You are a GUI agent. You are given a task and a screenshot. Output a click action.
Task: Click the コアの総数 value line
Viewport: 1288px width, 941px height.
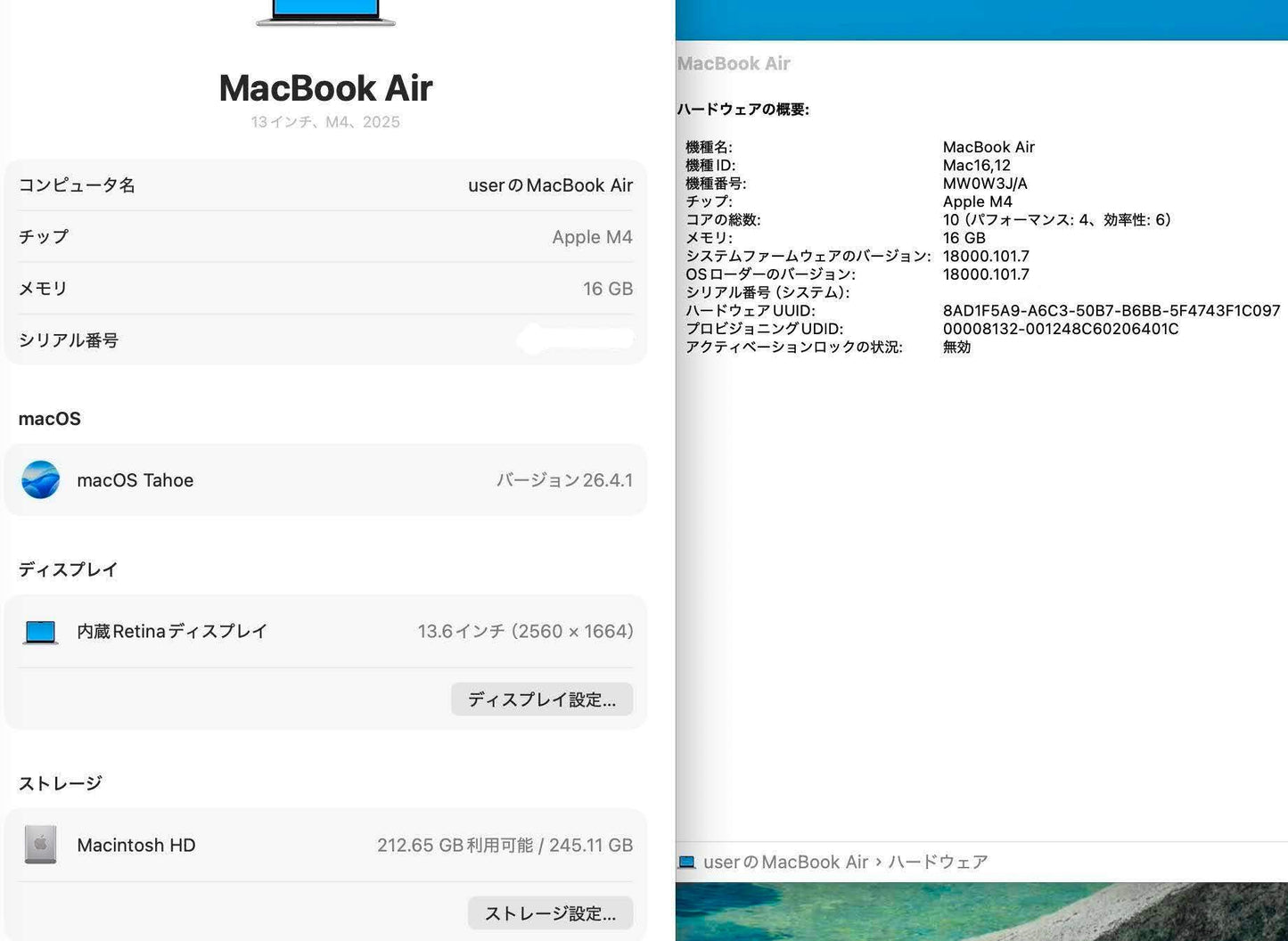pos(1057,220)
